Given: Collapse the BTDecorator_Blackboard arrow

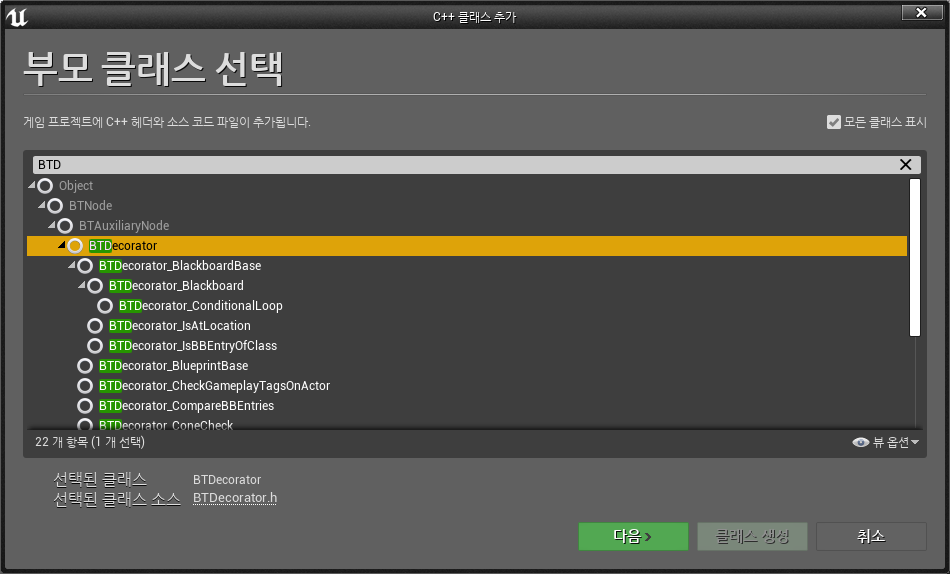Looking at the screenshot, I should click(x=82, y=285).
